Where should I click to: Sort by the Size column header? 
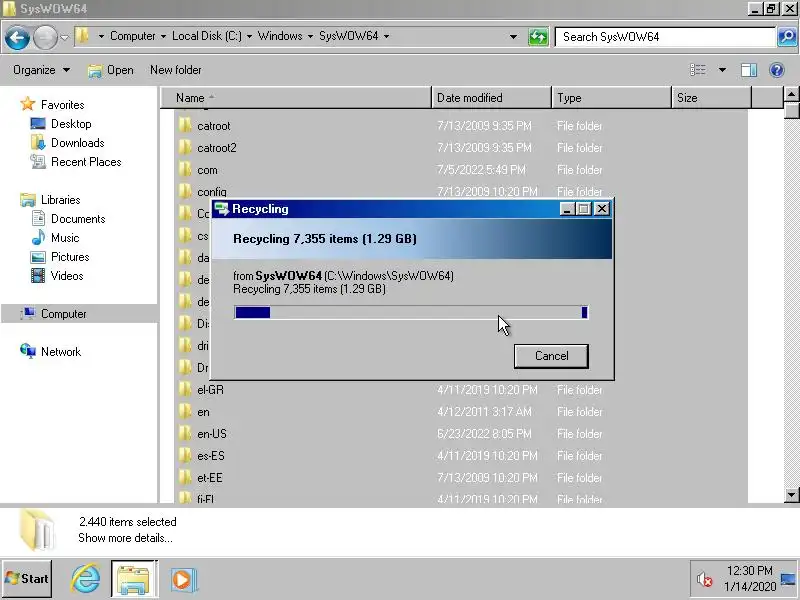(x=711, y=97)
